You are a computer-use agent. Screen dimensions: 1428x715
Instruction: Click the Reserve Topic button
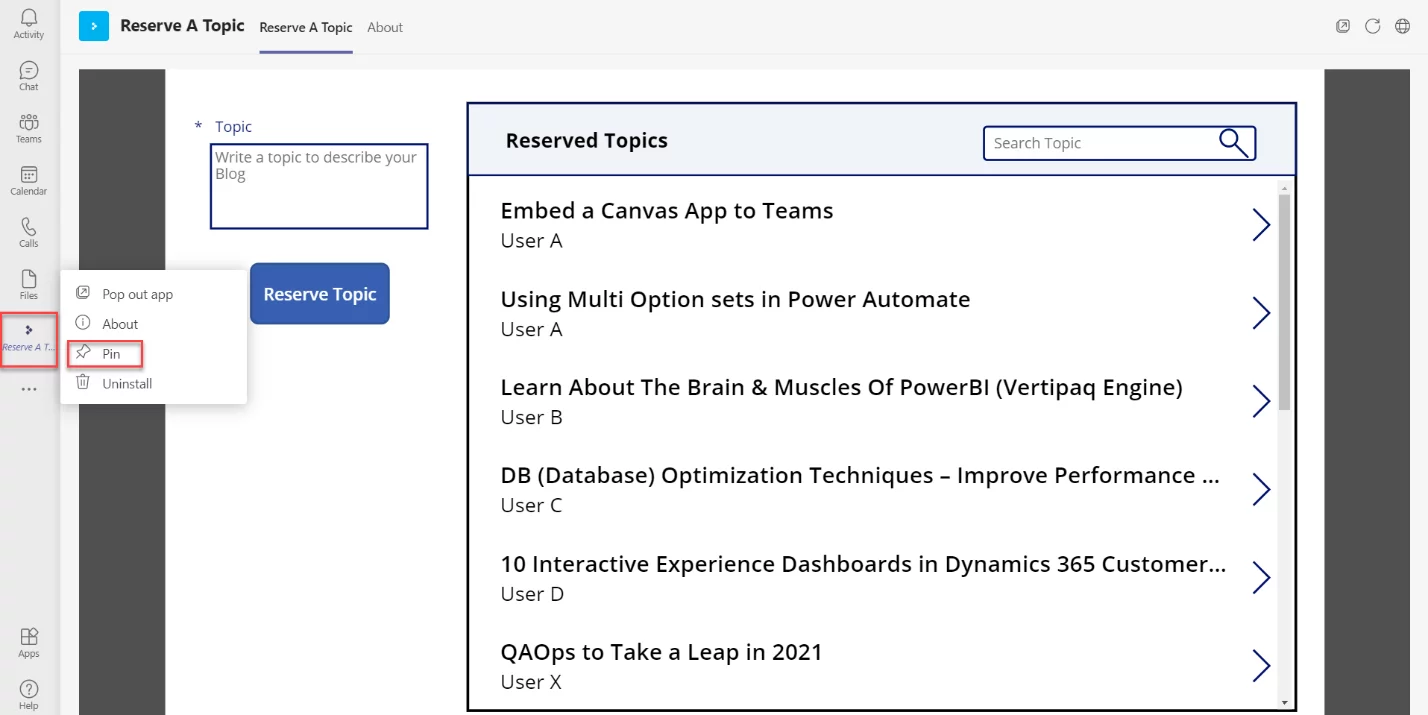pyautogui.click(x=320, y=294)
